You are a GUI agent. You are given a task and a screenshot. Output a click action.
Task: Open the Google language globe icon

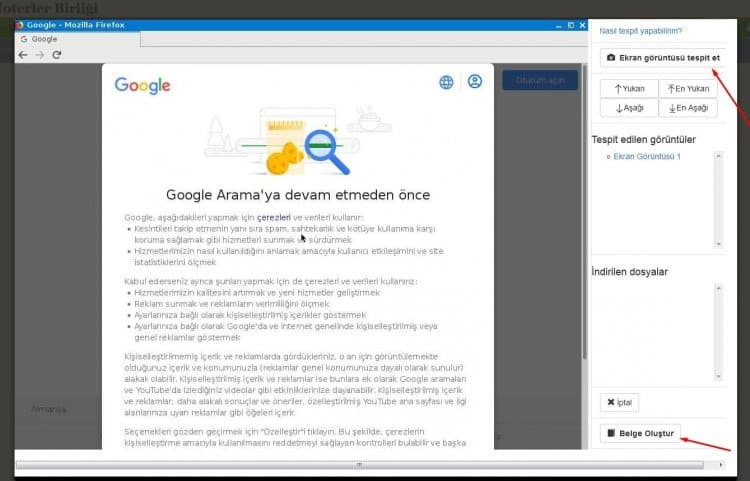coord(446,82)
